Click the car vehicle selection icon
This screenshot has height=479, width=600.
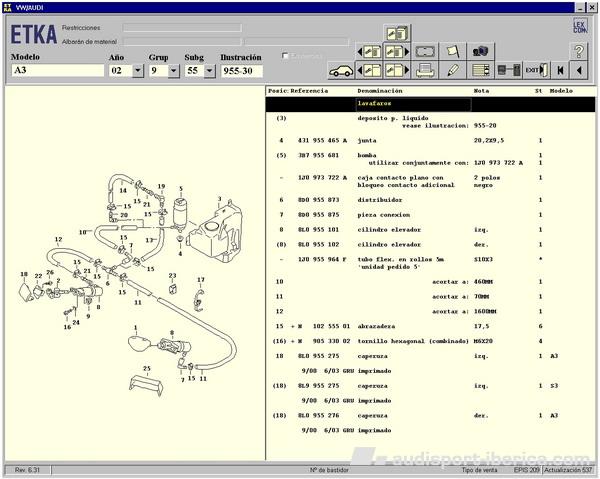tap(341, 71)
